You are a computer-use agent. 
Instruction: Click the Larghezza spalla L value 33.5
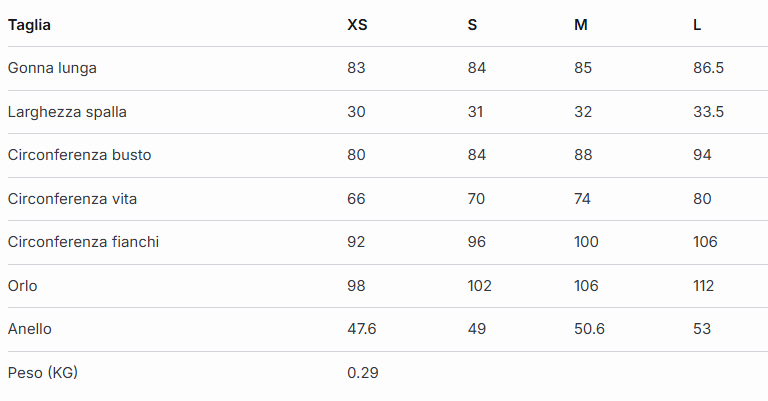coord(708,112)
